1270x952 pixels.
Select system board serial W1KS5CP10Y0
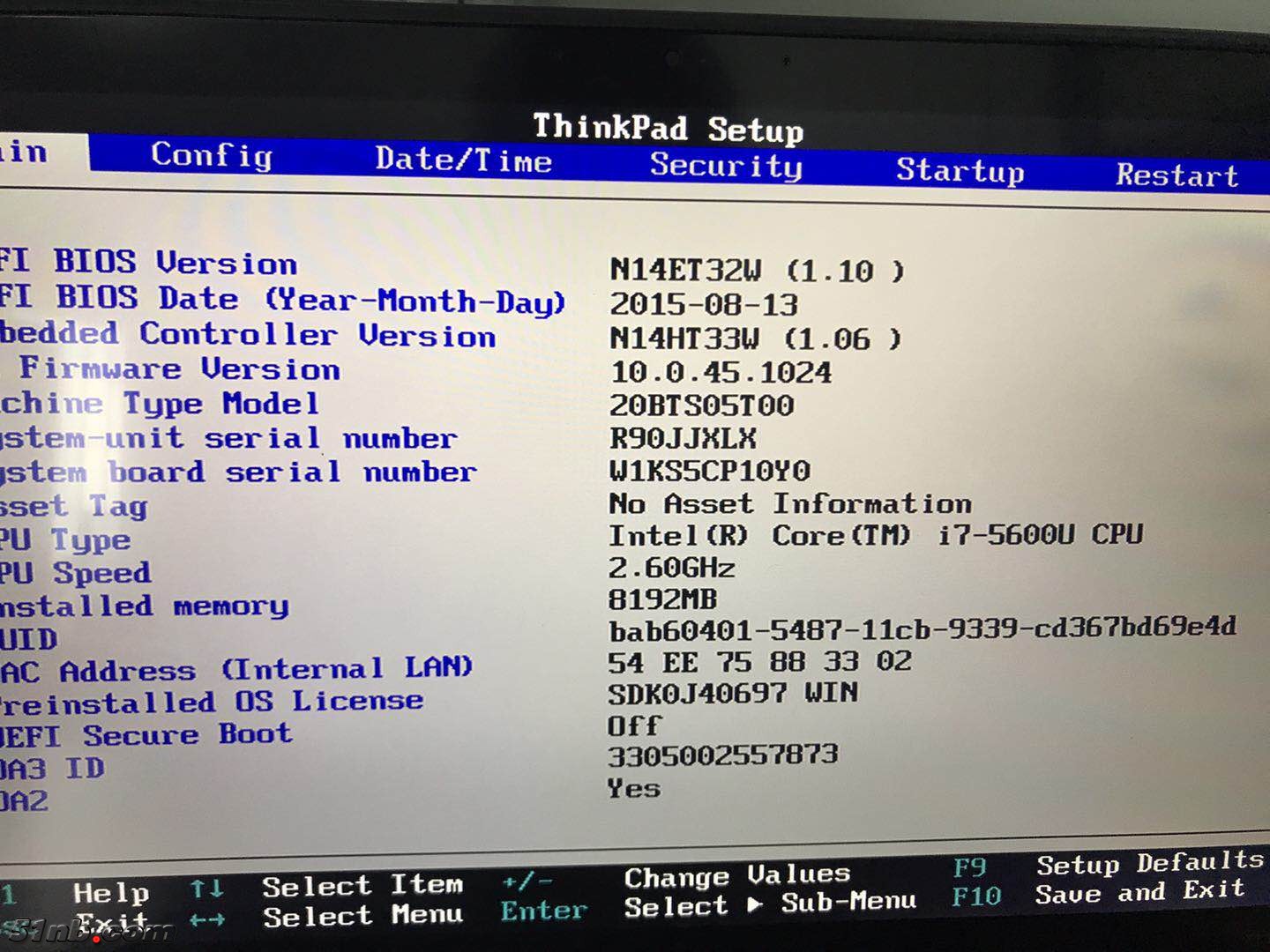(x=710, y=471)
